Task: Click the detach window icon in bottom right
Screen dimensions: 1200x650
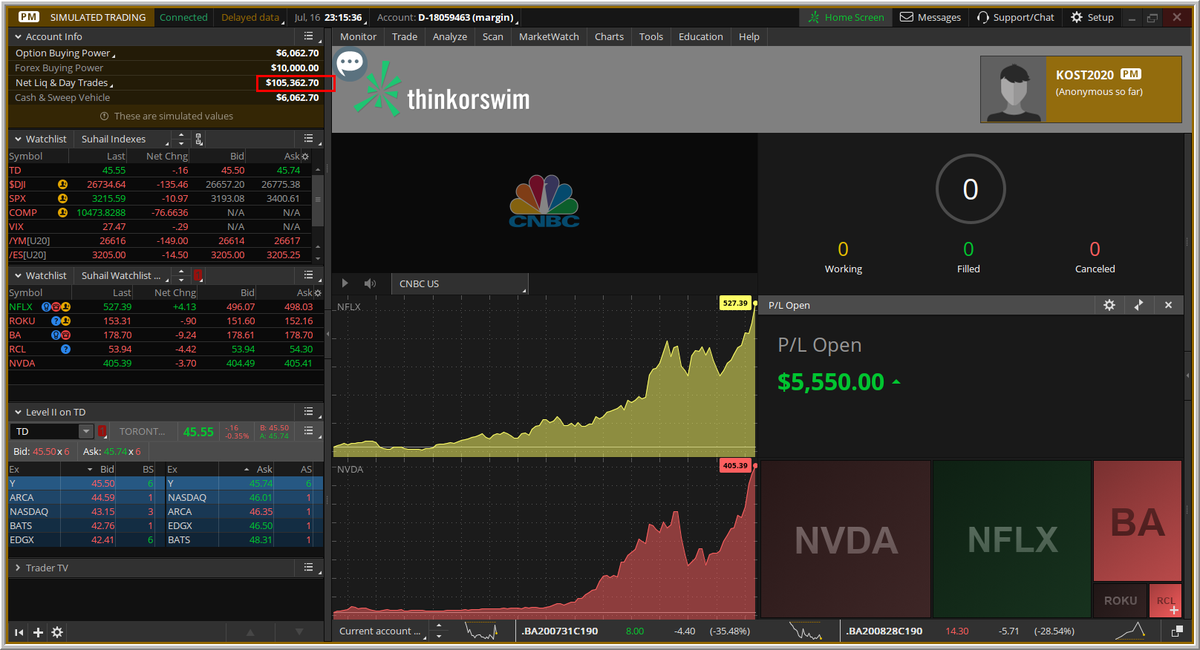Action: point(1177,631)
